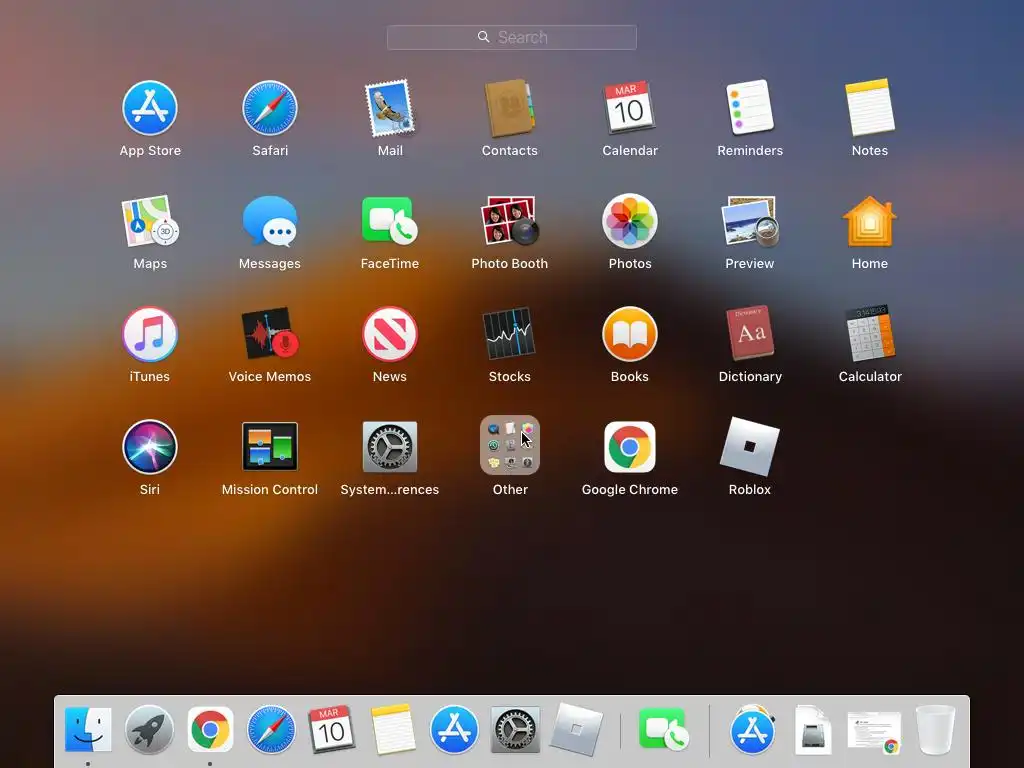Open the Mail app

click(x=390, y=108)
